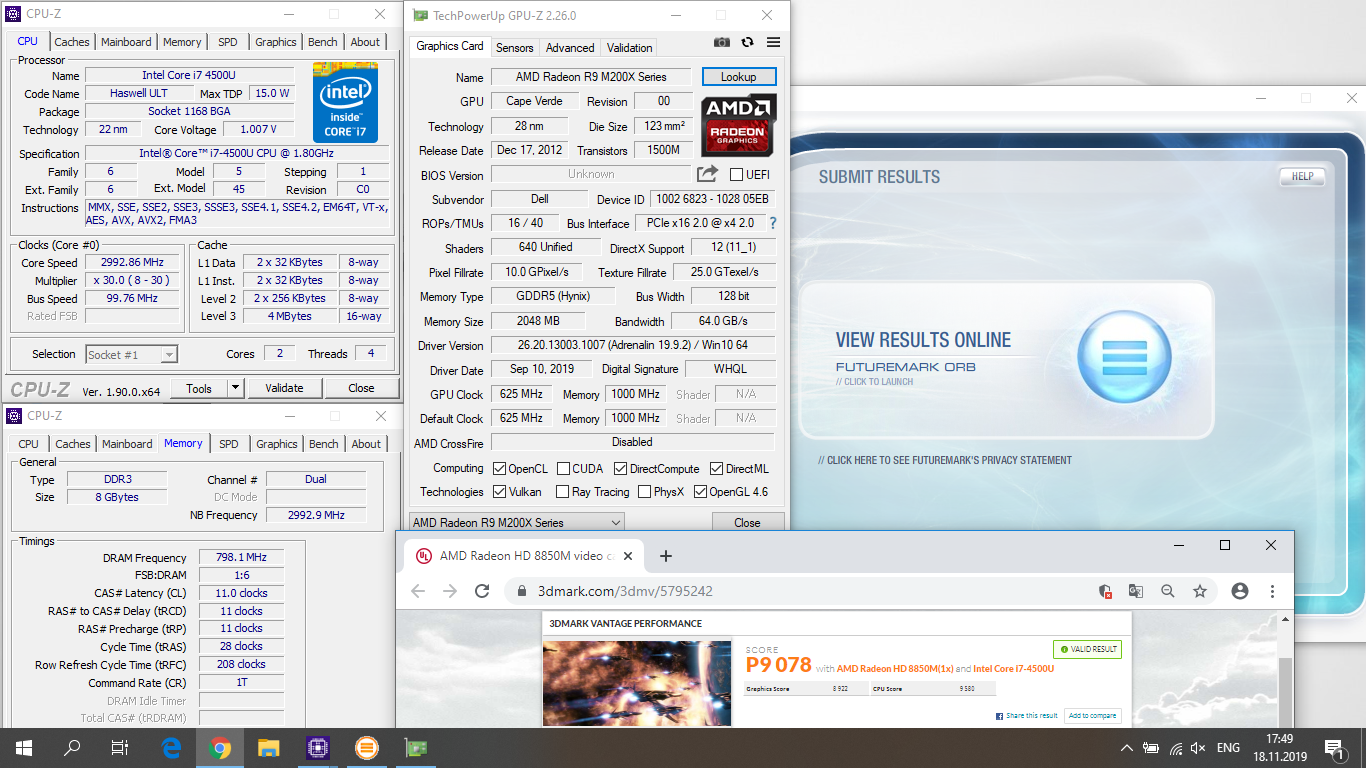The height and width of the screenshot is (768, 1366).
Task: Click the AMD Radeon Graphics logo
Action: pos(738,125)
